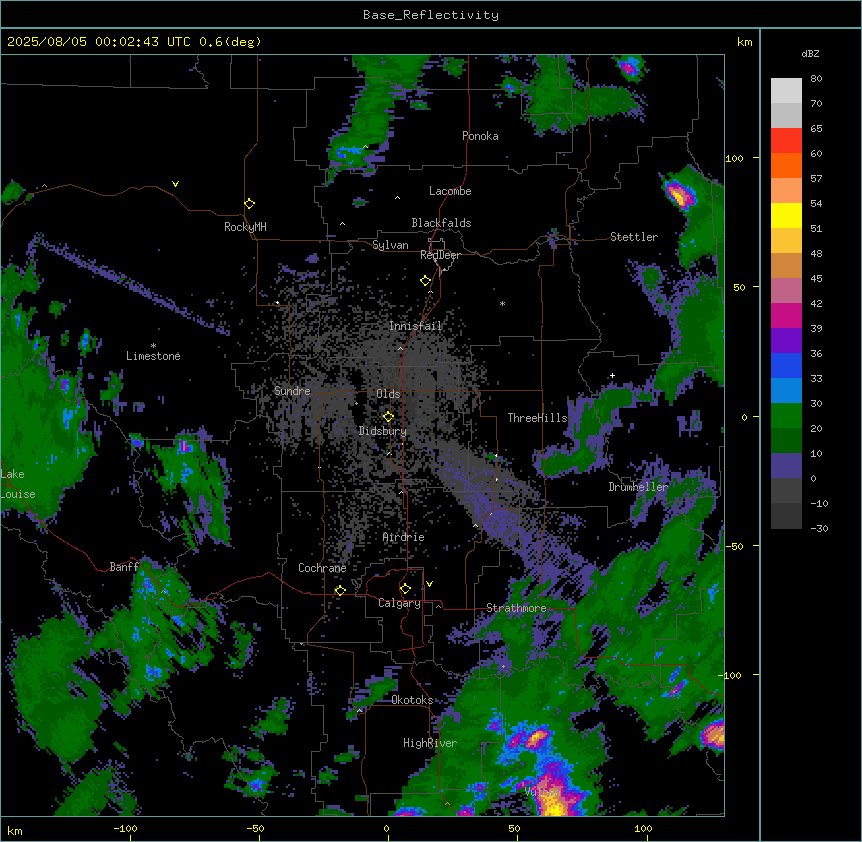
Task: Click the Olds town label
Action: coord(388,394)
